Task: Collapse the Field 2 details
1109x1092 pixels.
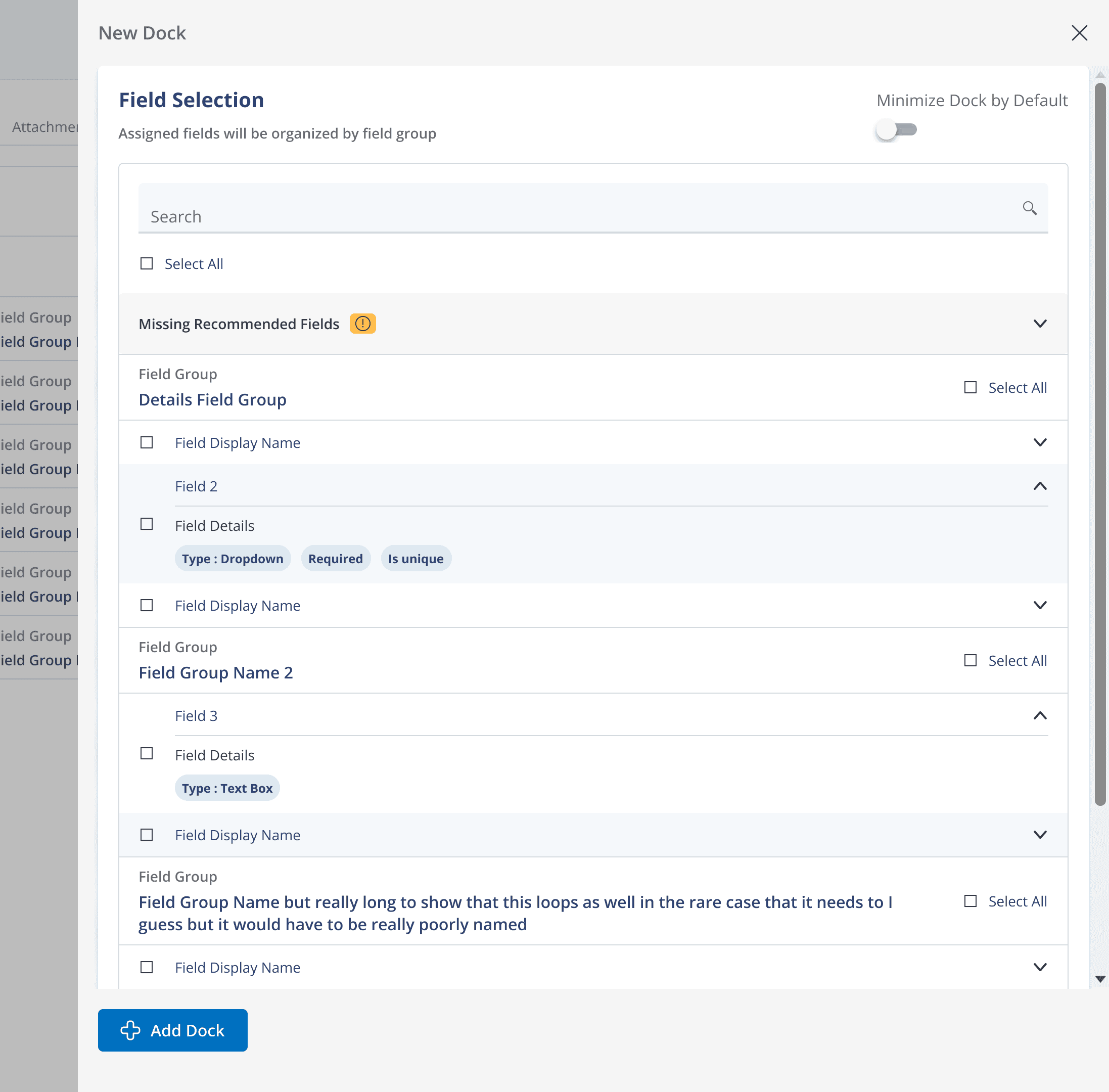Action: [x=1040, y=486]
